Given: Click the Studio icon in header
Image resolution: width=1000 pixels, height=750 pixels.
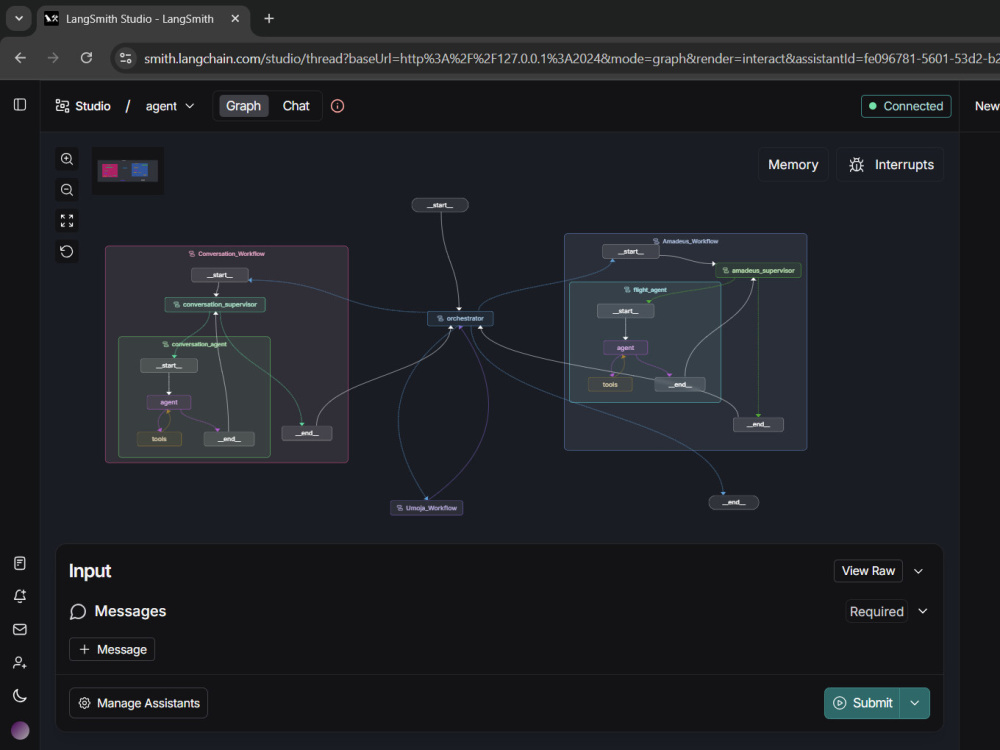Looking at the screenshot, I should (62, 106).
